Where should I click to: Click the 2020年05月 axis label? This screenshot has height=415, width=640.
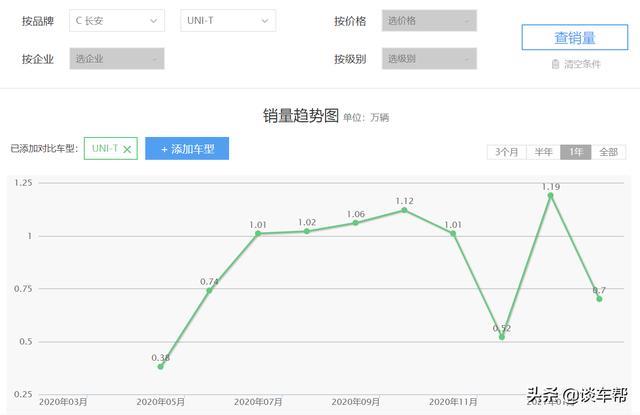(x=160, y=402)
